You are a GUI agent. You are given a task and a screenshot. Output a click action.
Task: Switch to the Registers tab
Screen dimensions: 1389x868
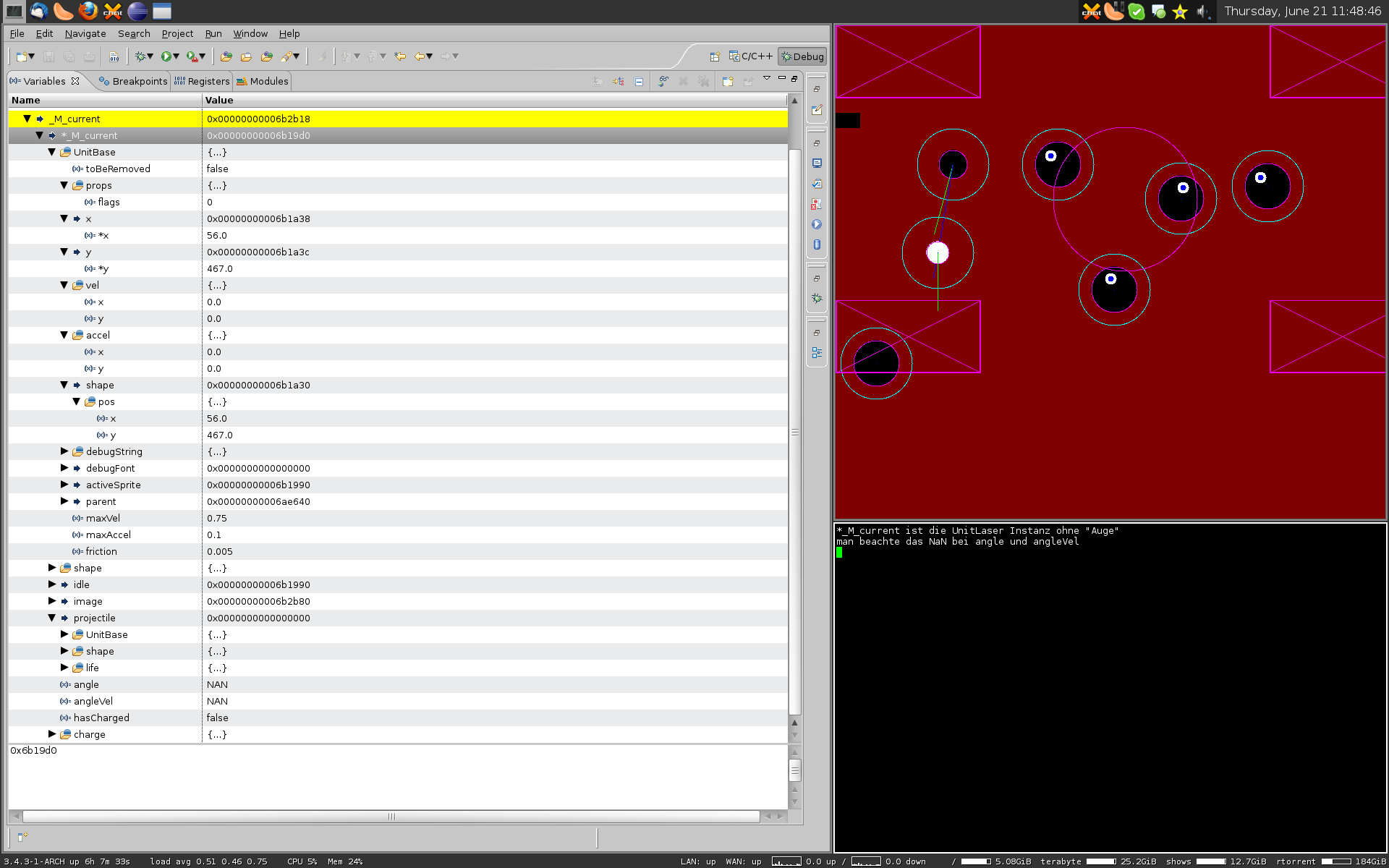pos(202,81)
